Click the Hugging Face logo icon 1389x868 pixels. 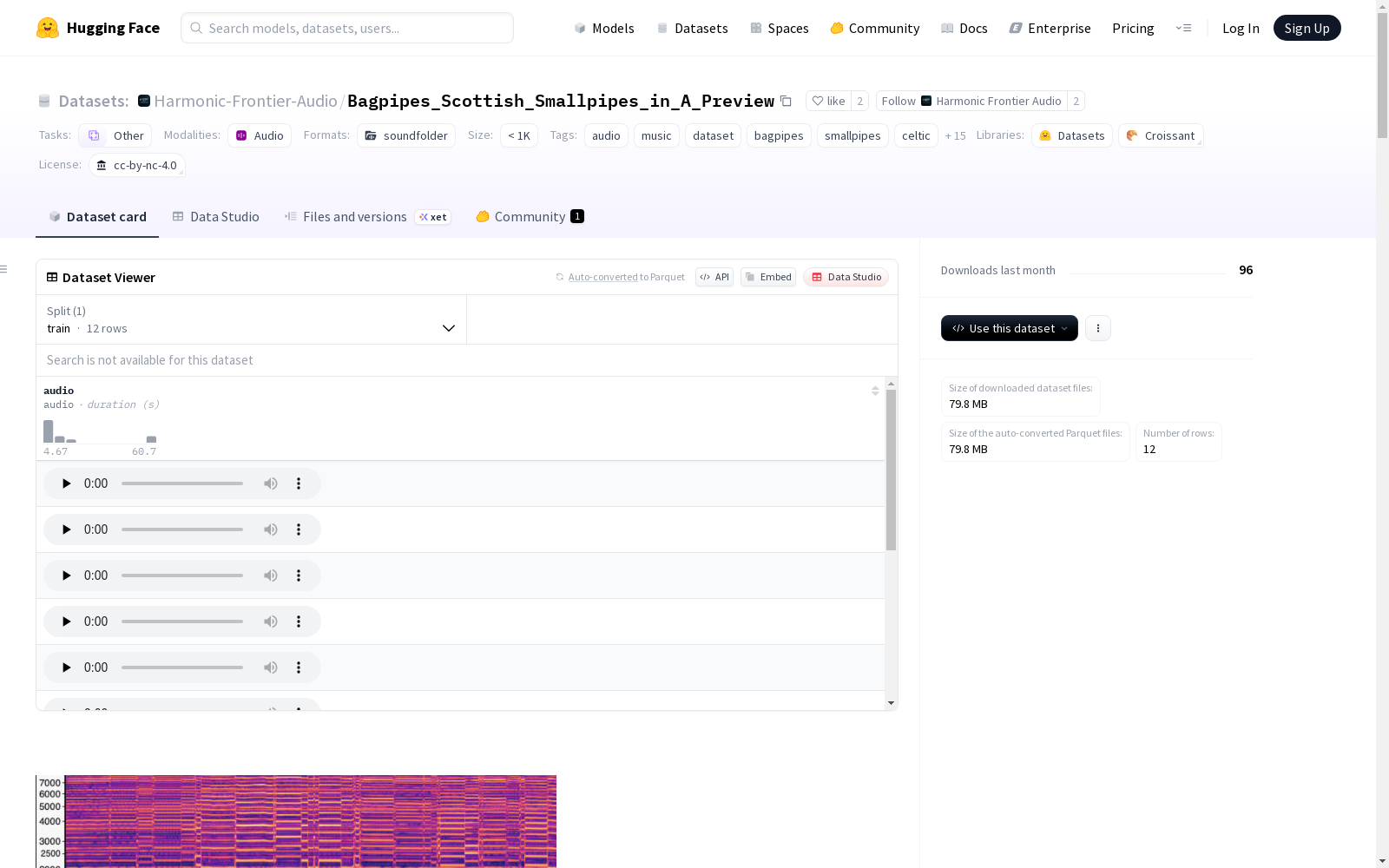(x=48, y=28)
